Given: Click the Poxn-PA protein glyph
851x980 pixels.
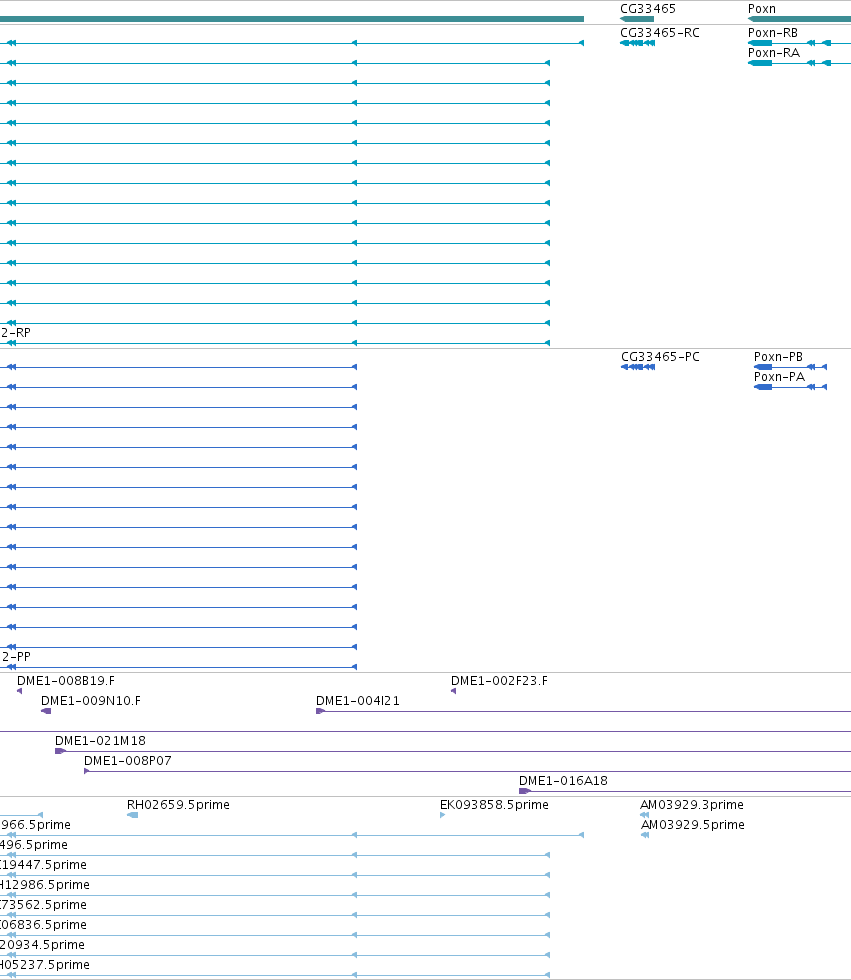Looking at the screenshot, I should [x=790, y=387].
